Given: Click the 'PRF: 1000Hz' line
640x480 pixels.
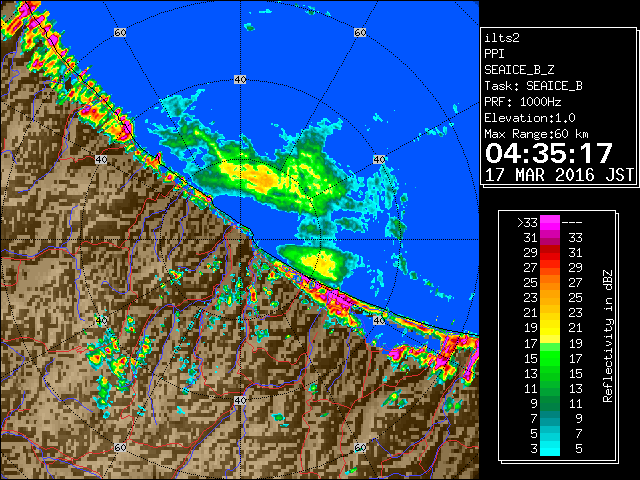Looking at the screenshot, I should coord(523,102).
